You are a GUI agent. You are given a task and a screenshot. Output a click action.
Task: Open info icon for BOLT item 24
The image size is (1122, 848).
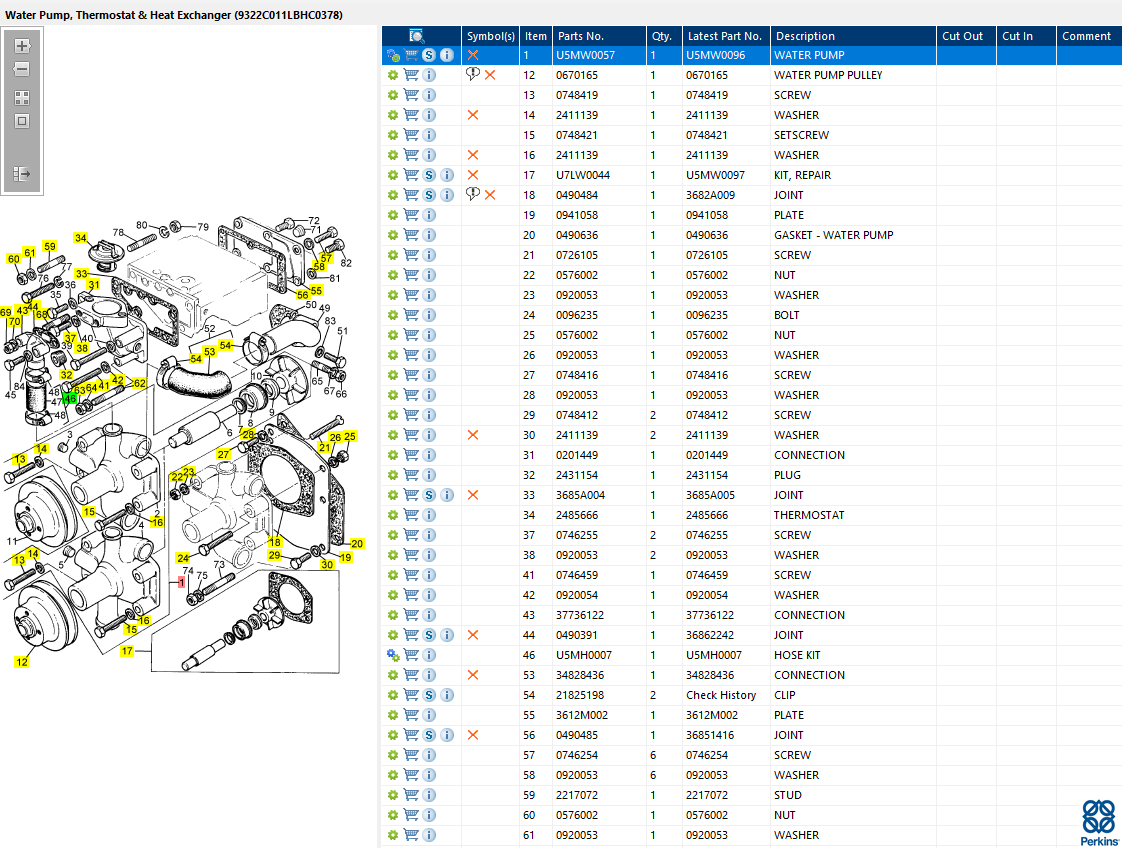click(x=429, y=316)
